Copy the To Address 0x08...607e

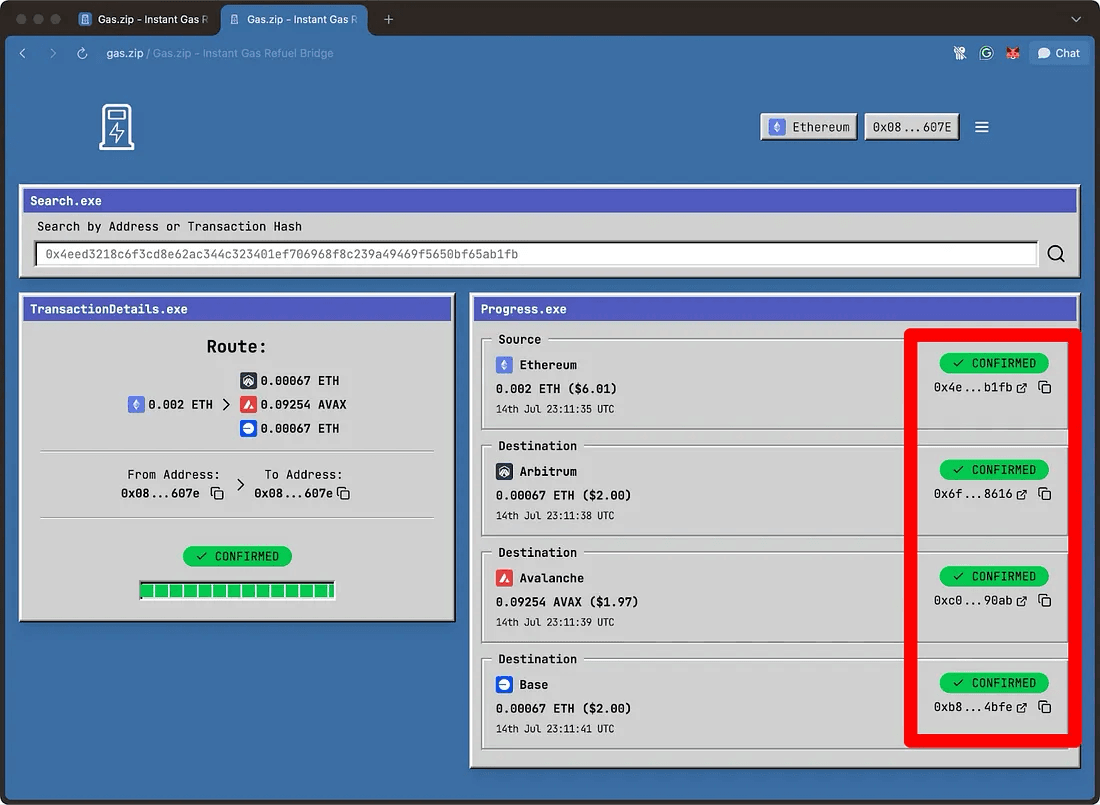(344, 493)
